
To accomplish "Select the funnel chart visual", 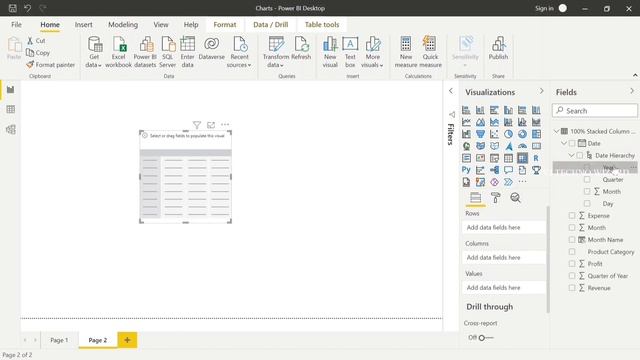I will [480, 134].
